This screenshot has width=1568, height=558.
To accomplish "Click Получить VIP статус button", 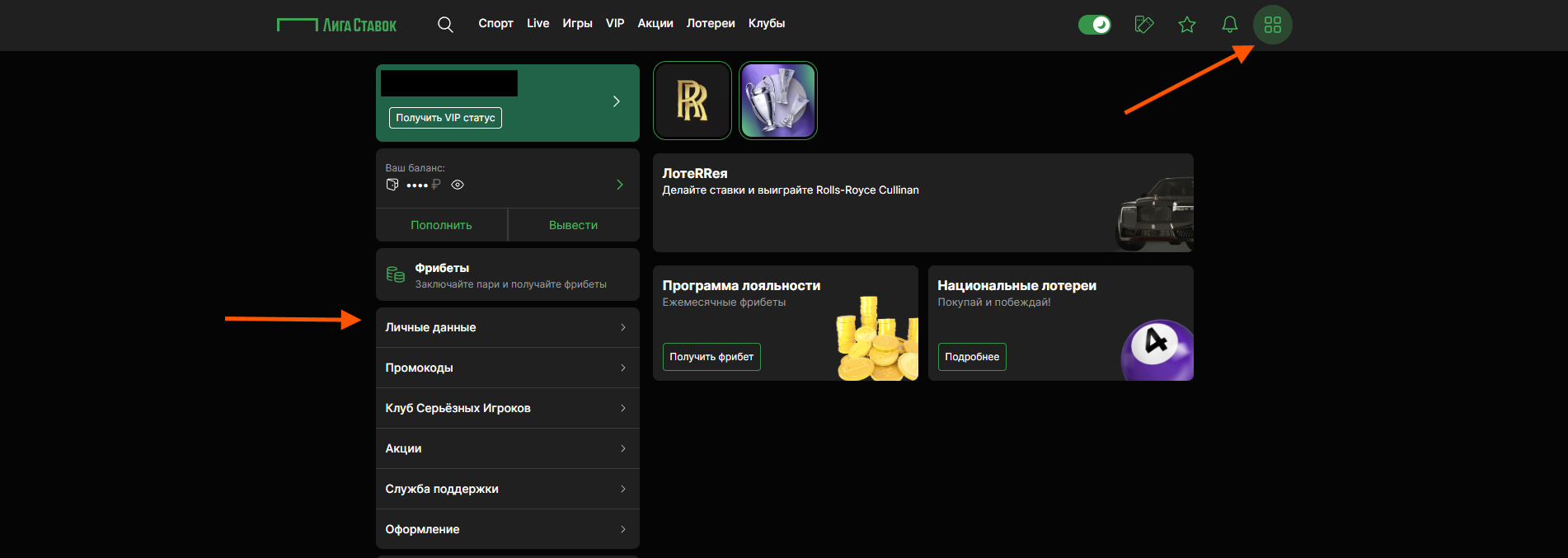I will tap(445, 118).
